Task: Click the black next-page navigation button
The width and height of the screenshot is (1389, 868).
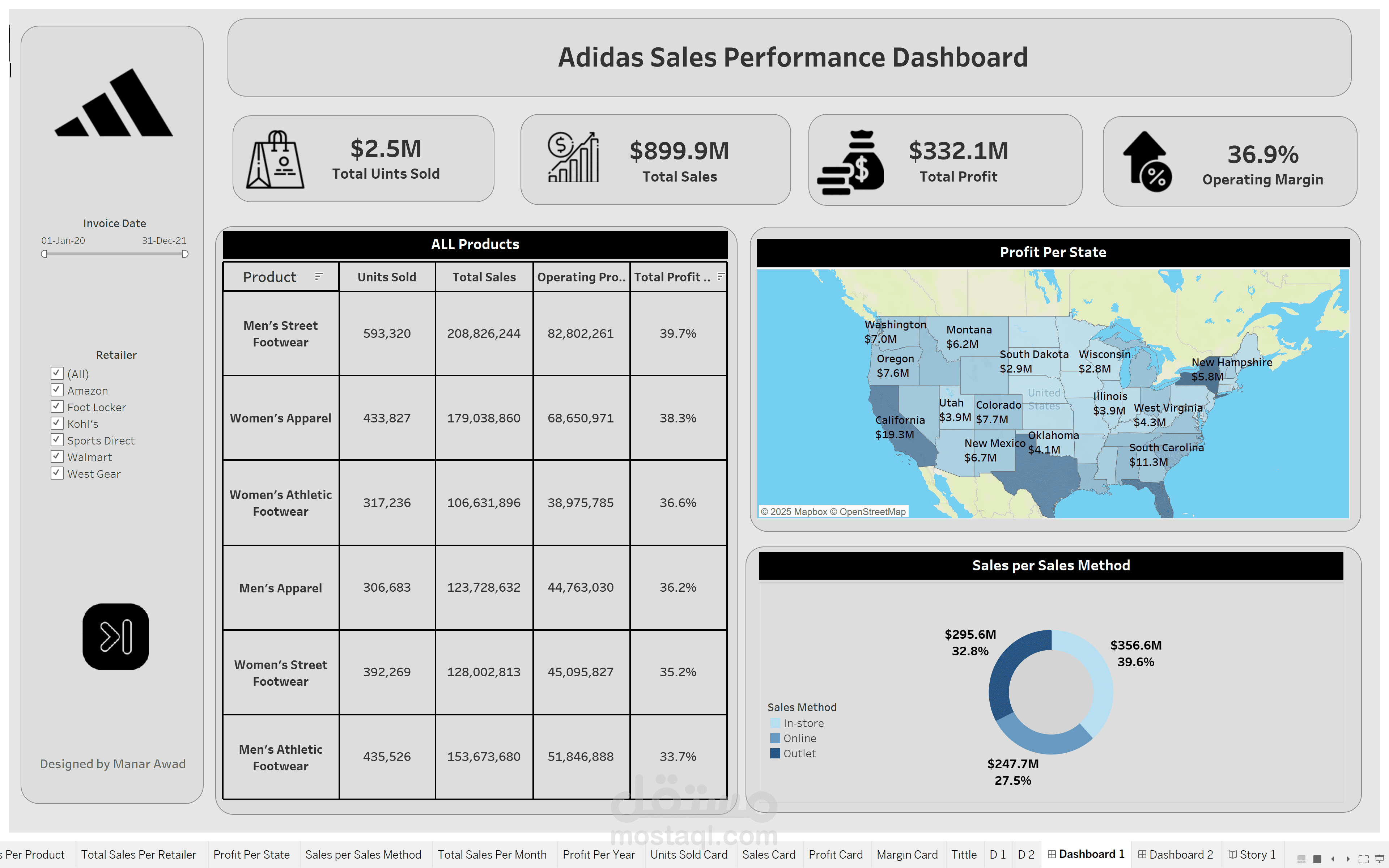Action: 116,636
